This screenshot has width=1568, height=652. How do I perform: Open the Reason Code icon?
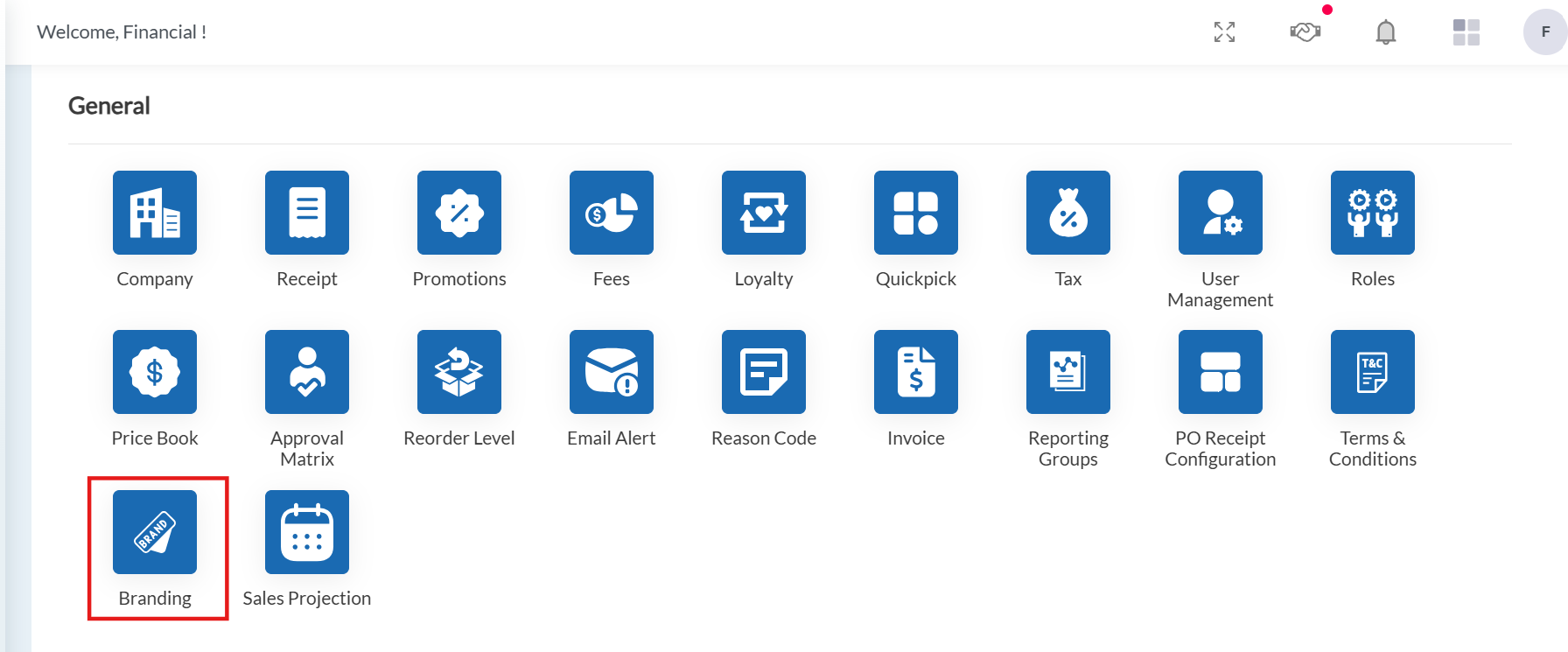pyautogui.click(x=764, y=372)
